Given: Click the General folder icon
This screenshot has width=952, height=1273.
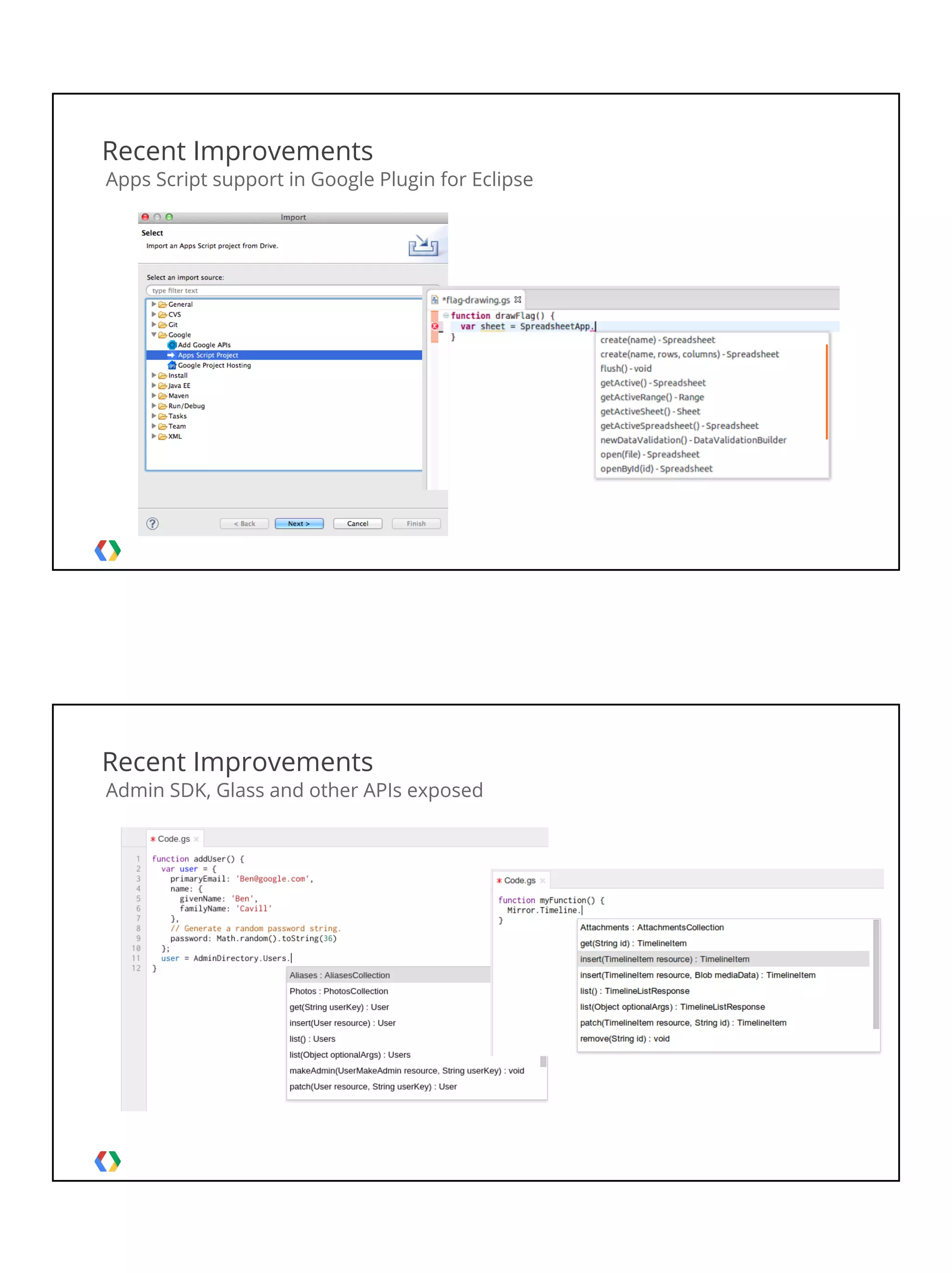Looking at the screenshot, I should [163, 305].
